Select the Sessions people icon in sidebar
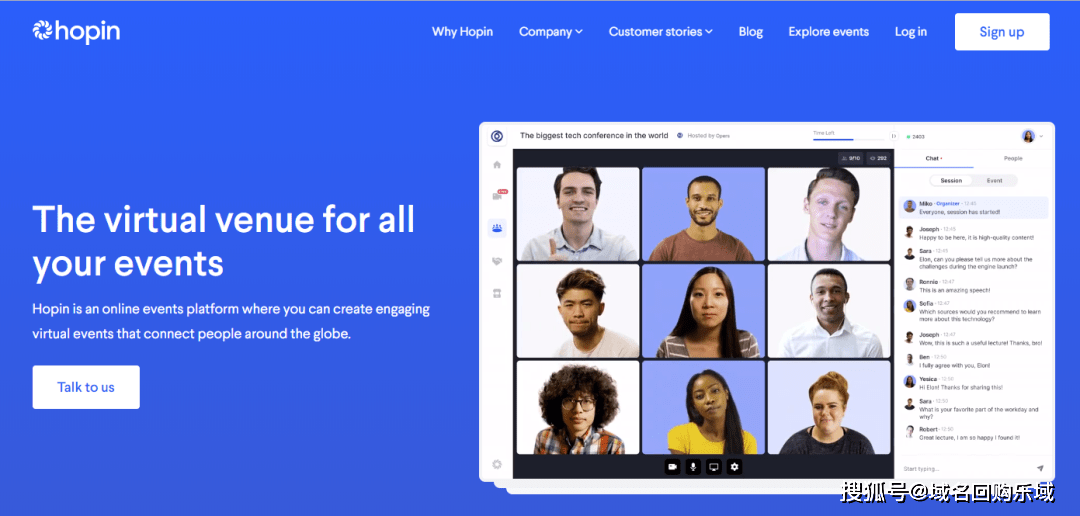The width and height of the screenshot is (1080, 516). tap(497, 228)
